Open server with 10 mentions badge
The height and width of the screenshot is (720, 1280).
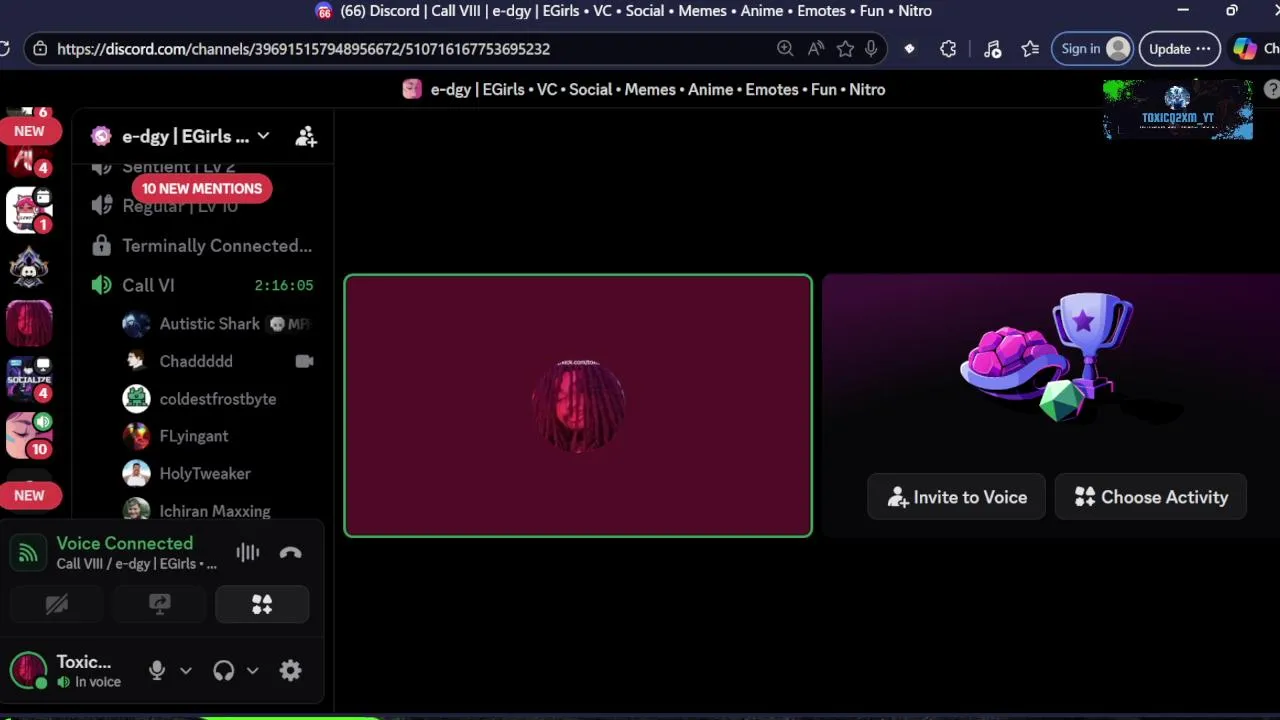tap(29, 436)
